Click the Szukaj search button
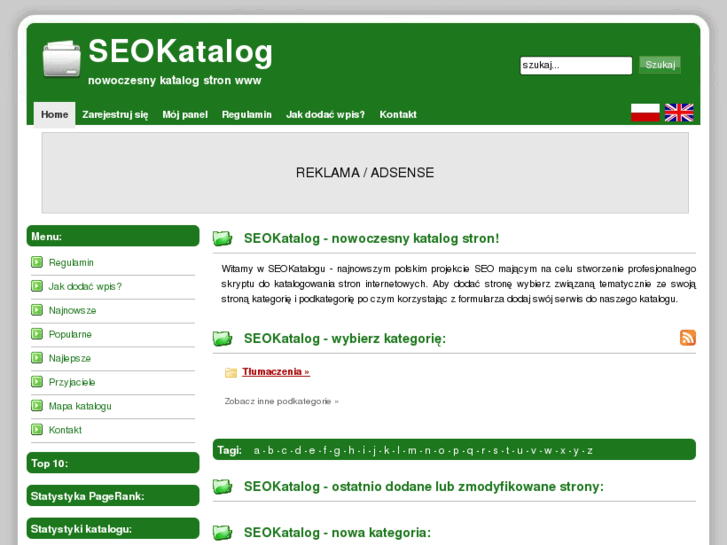This screenshot has height=545, width=727. tap(660, 65)
